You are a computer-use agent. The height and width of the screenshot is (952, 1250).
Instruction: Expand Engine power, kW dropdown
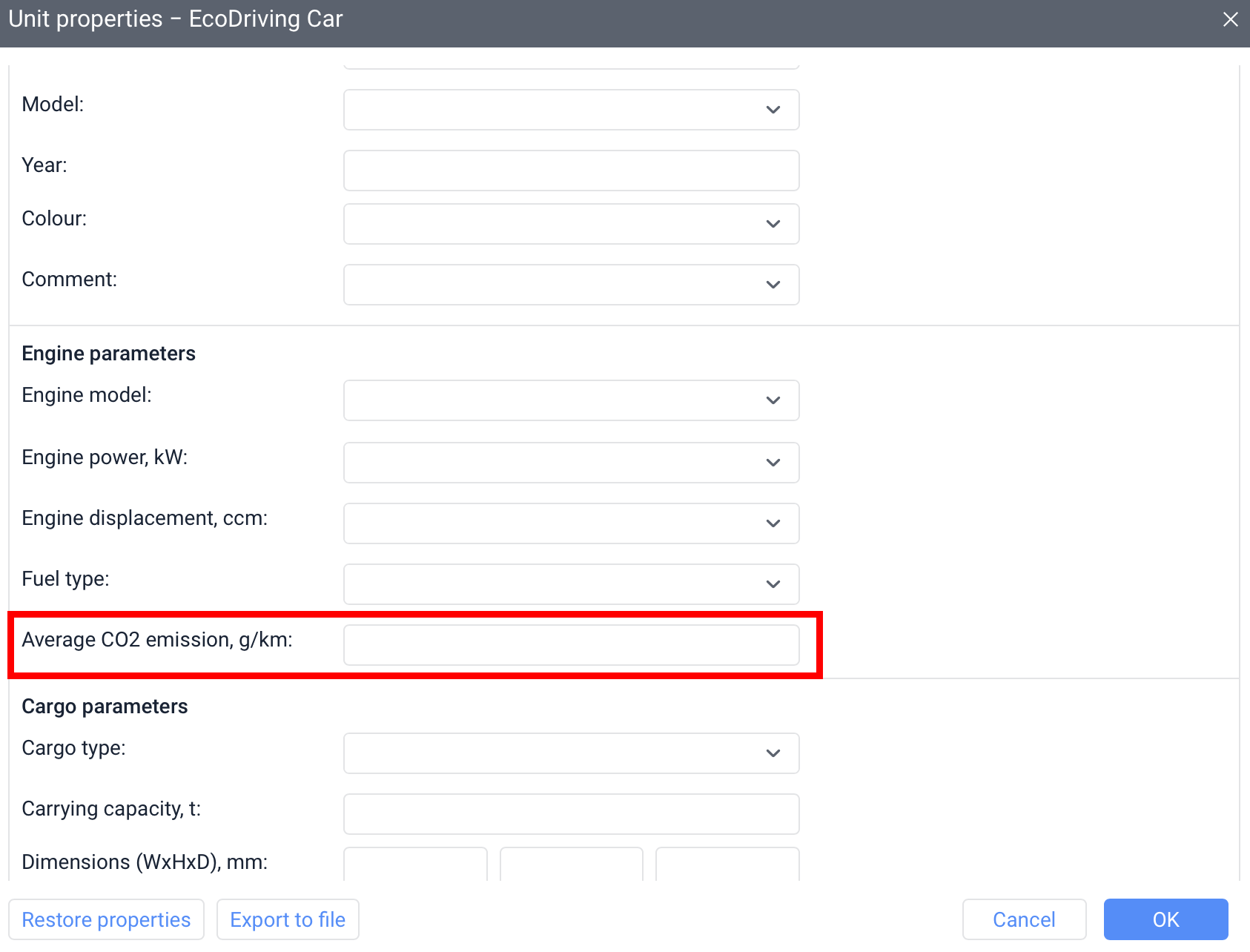tap(571, 463)
